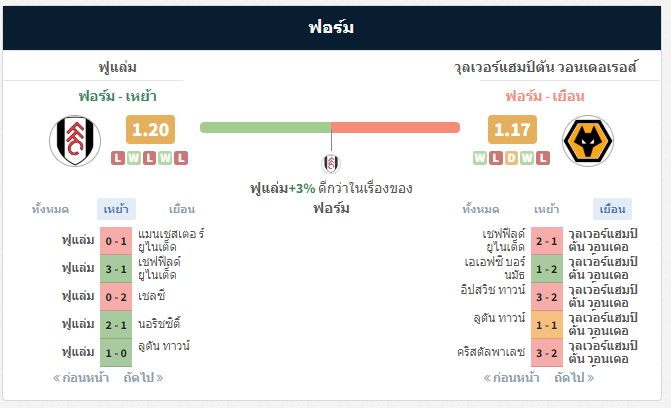Click the Fulham club crest logo
The width and height of the screenshot is (671, 408).
(x=75, y=141)
